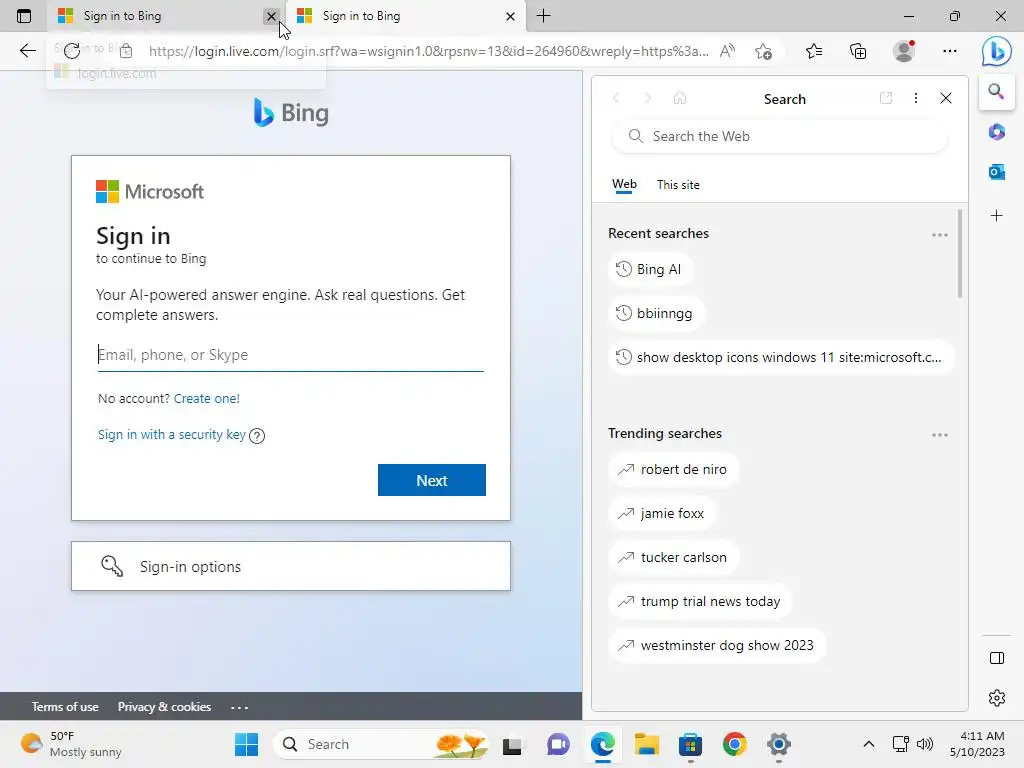The image size is (1024, 768).
Task: Open Read aloud icon in address bar
Action: tap(727, 51)
